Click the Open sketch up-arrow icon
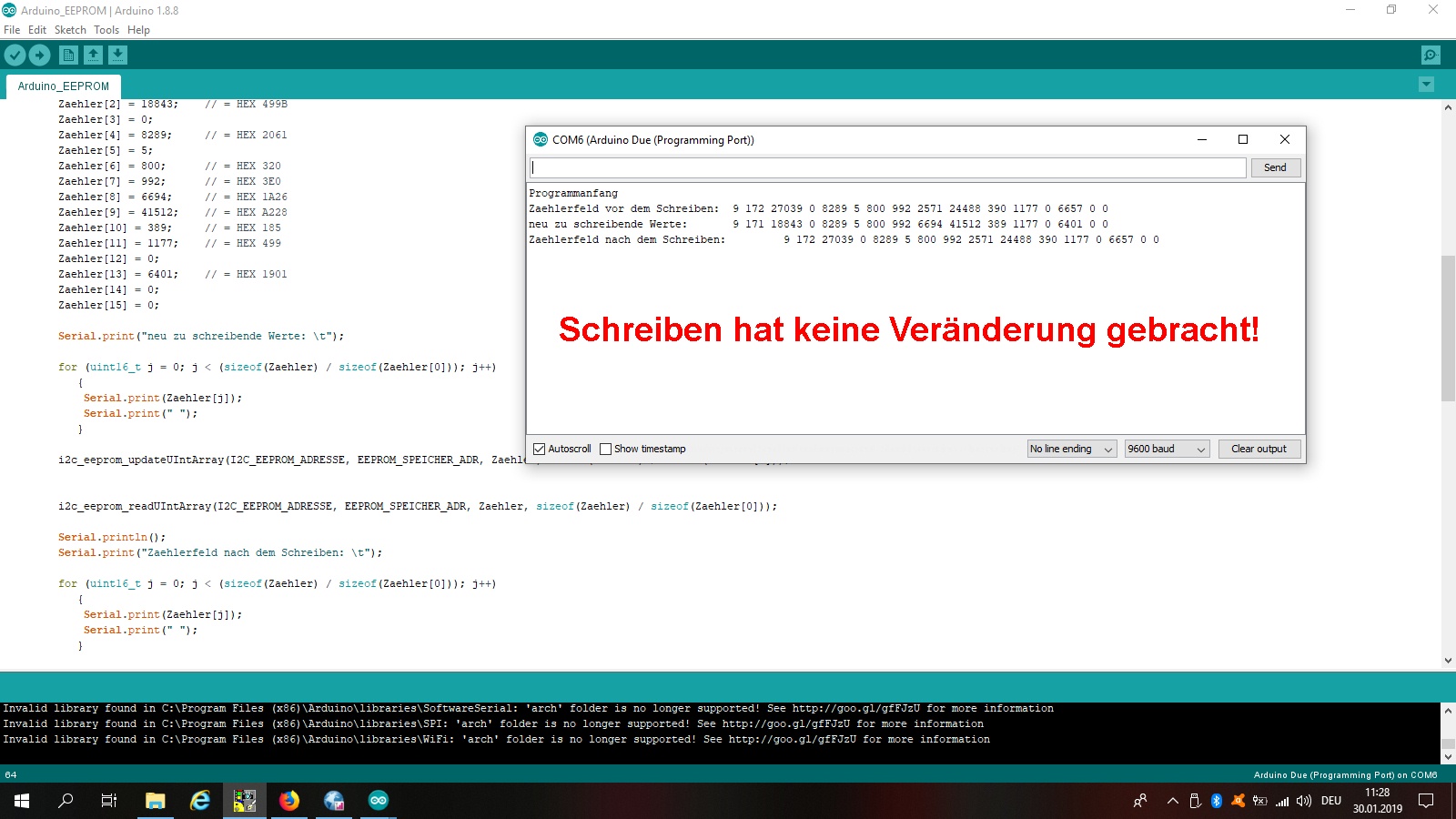Image resolution: width=1456 pixels, height=819 pixels. [x=93, y=55]
